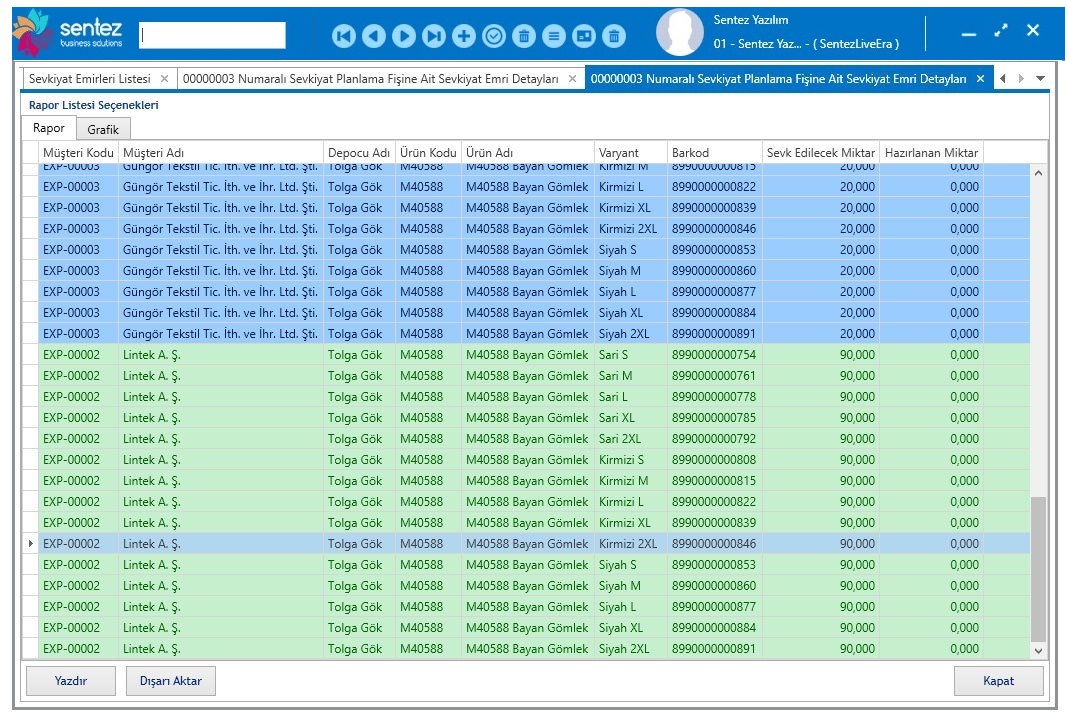The height and width of the screenshot is (715, 1067).
Task: Click the trash icon beside the checkmark
Action: (x=523, y=36)
